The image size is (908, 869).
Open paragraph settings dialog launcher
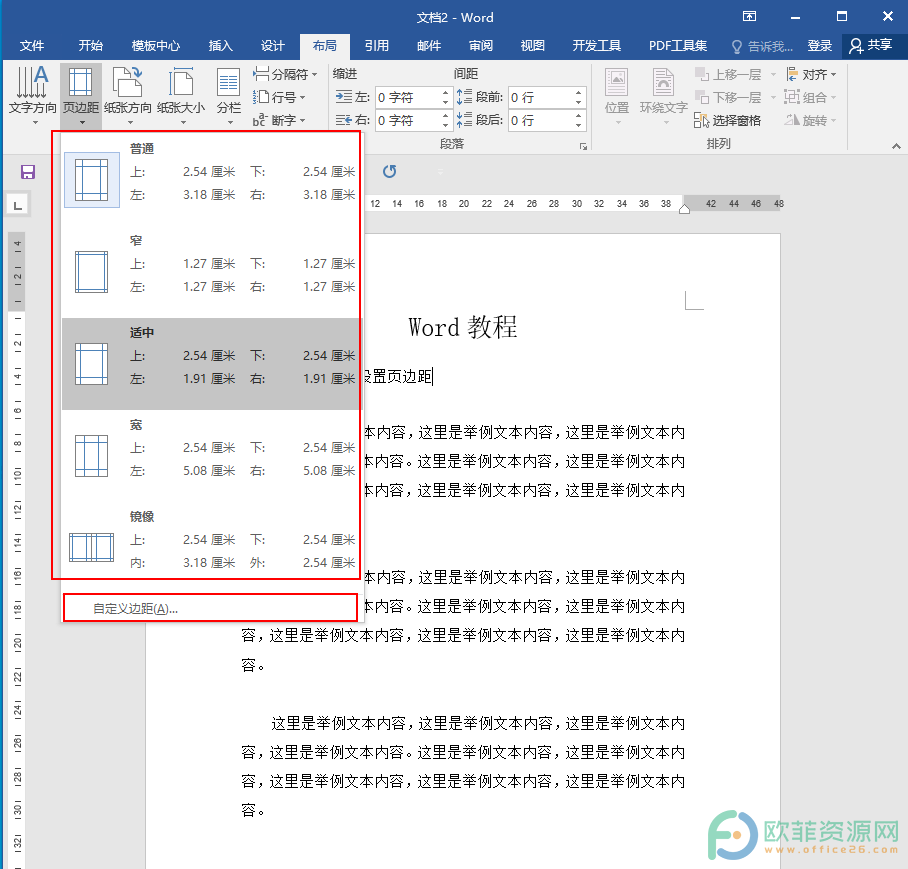(x=583, y=146)
